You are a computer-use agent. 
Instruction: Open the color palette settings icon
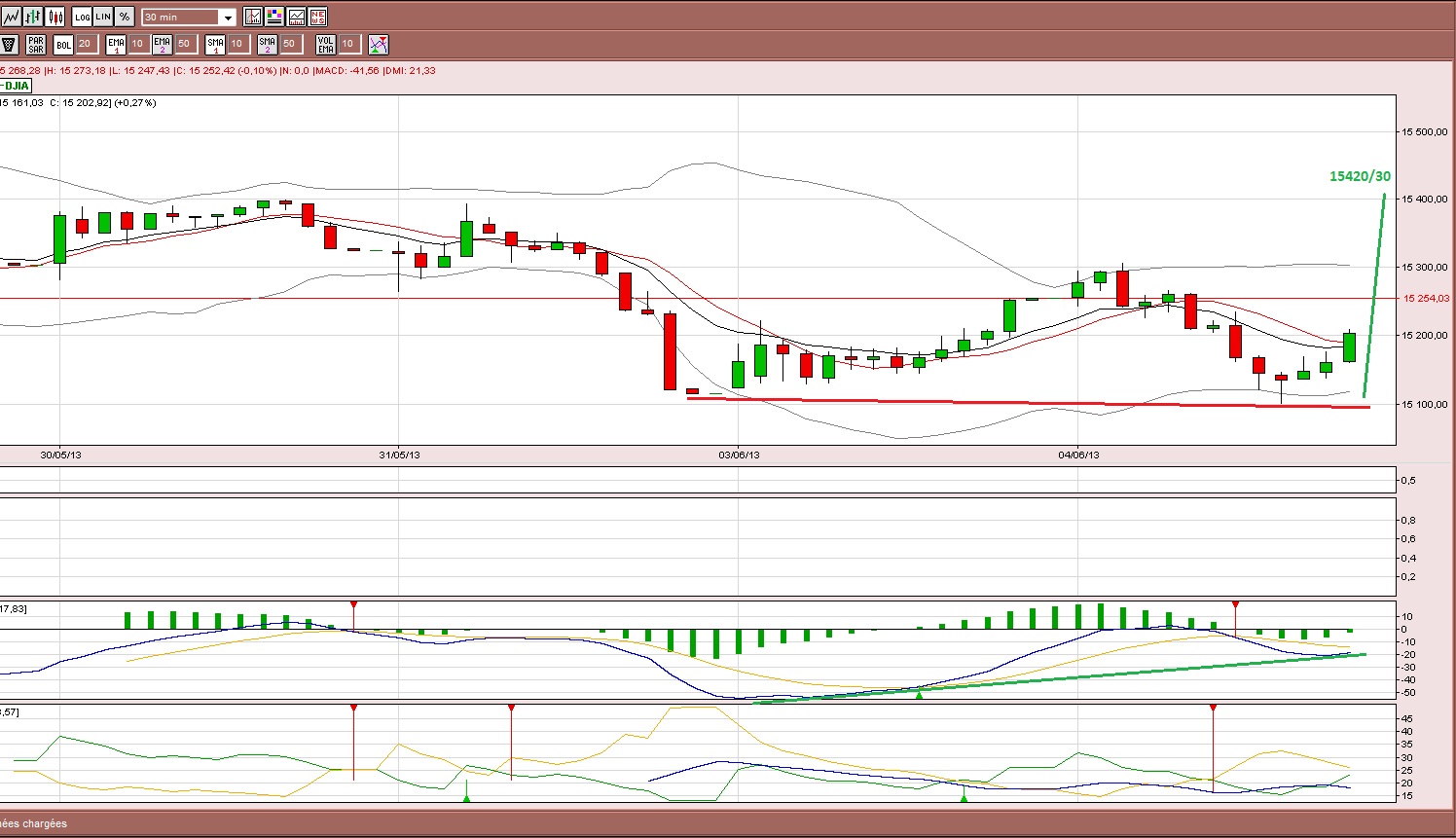(274, 17)
